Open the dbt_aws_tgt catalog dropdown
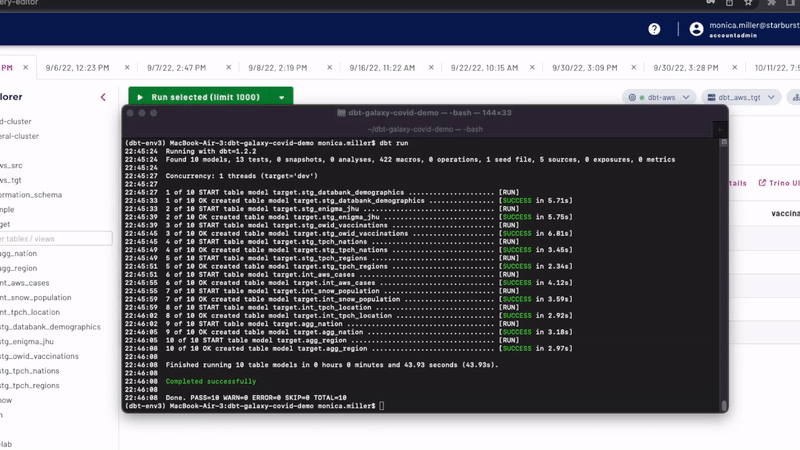800x450 pixels. [741, 97]
